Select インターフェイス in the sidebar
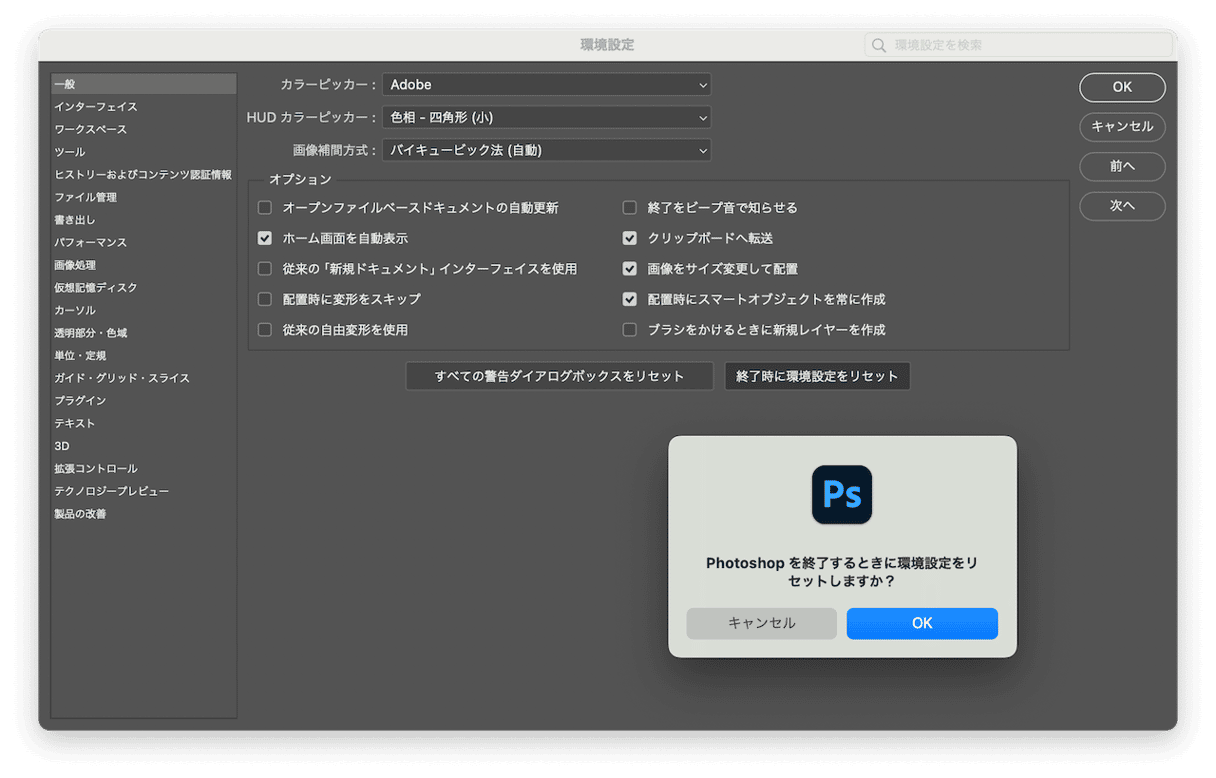The width and height of the screenshot is (1216, 778). point(96,107)
